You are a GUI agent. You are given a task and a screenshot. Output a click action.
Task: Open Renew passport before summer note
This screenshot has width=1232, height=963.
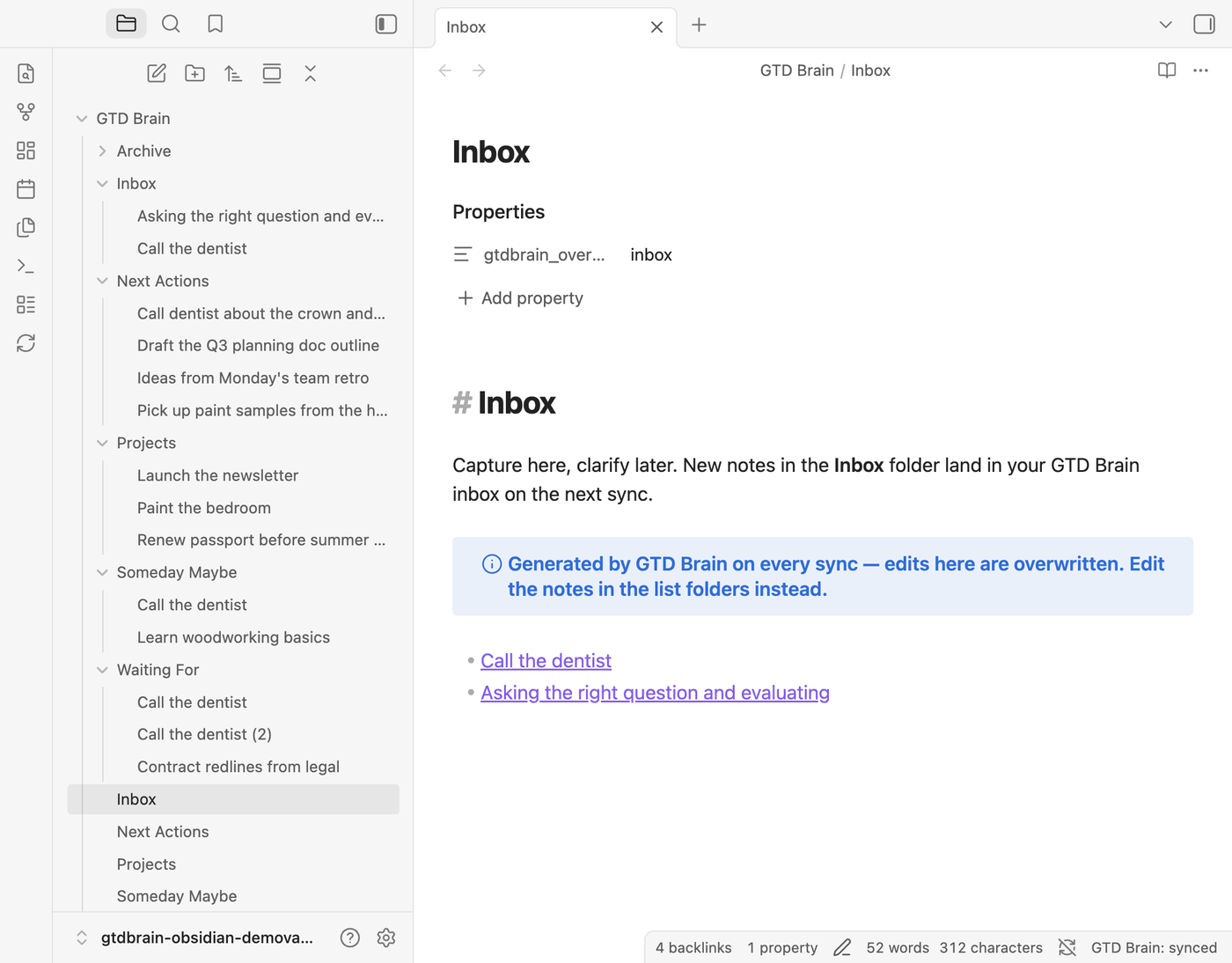tap(261, 540)
